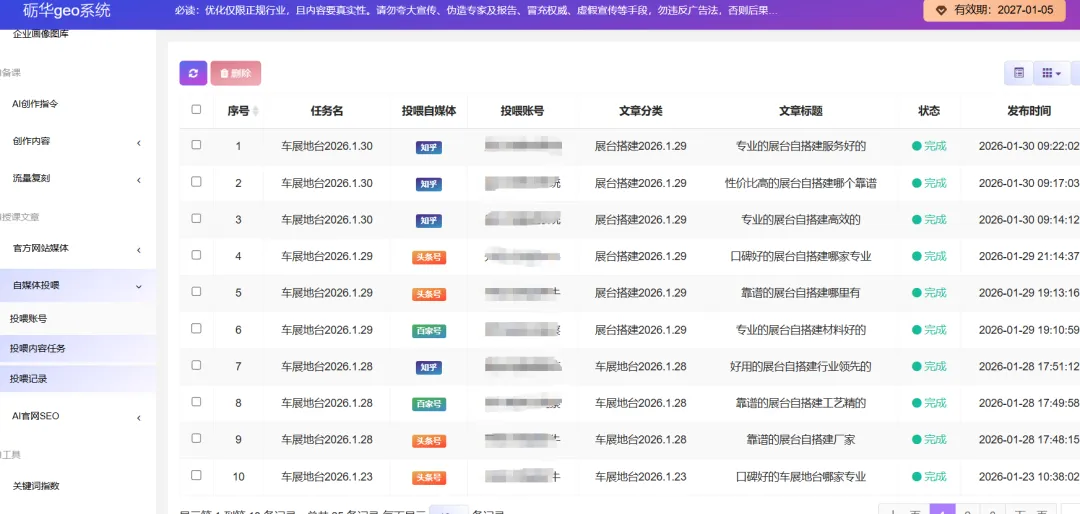Click publish time 2026-01-30 09:22:02
This screenshot has height=514, width=1080.
(1028, 146)
